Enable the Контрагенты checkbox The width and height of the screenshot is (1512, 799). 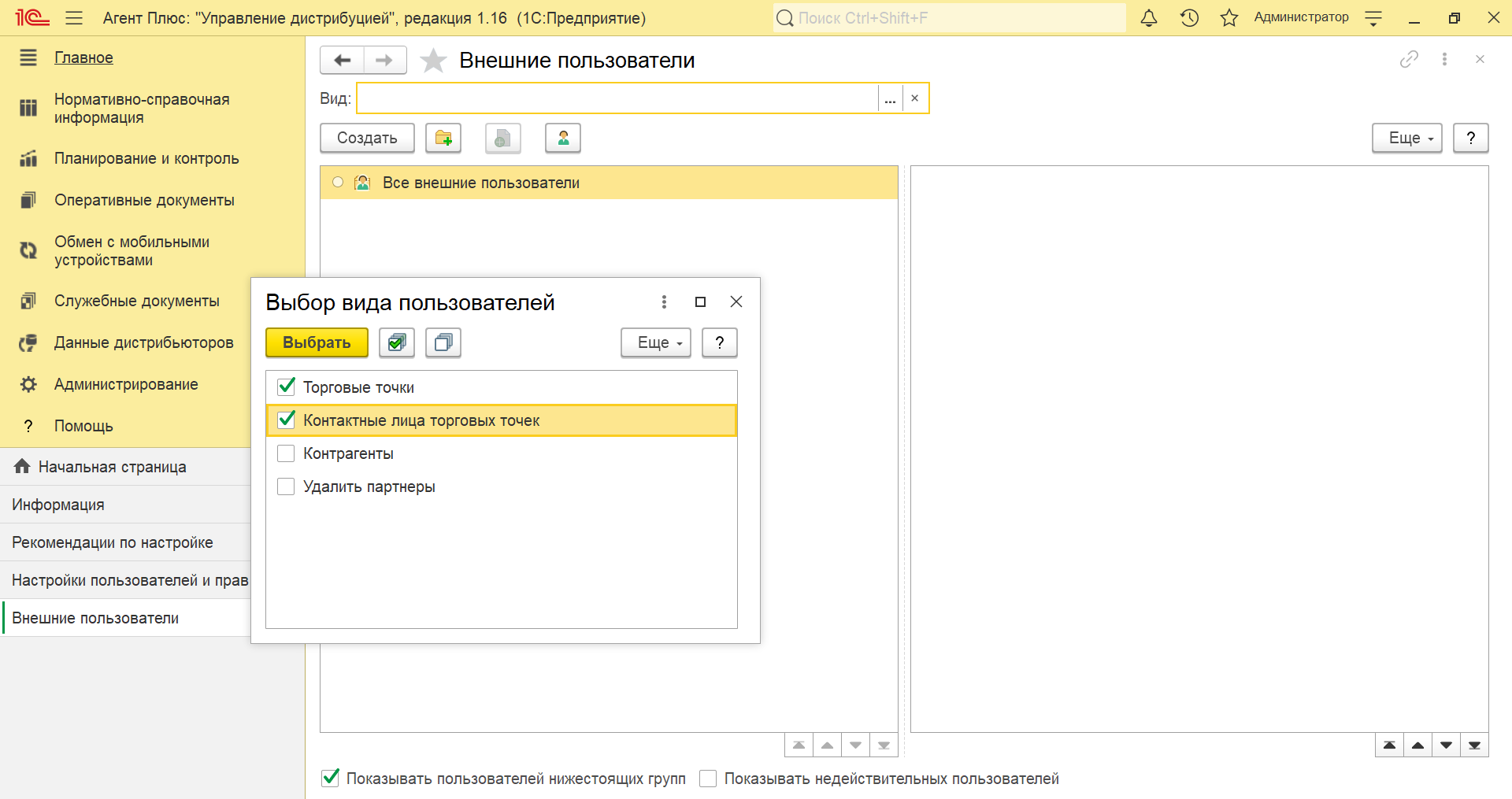(x=287, y=453)
